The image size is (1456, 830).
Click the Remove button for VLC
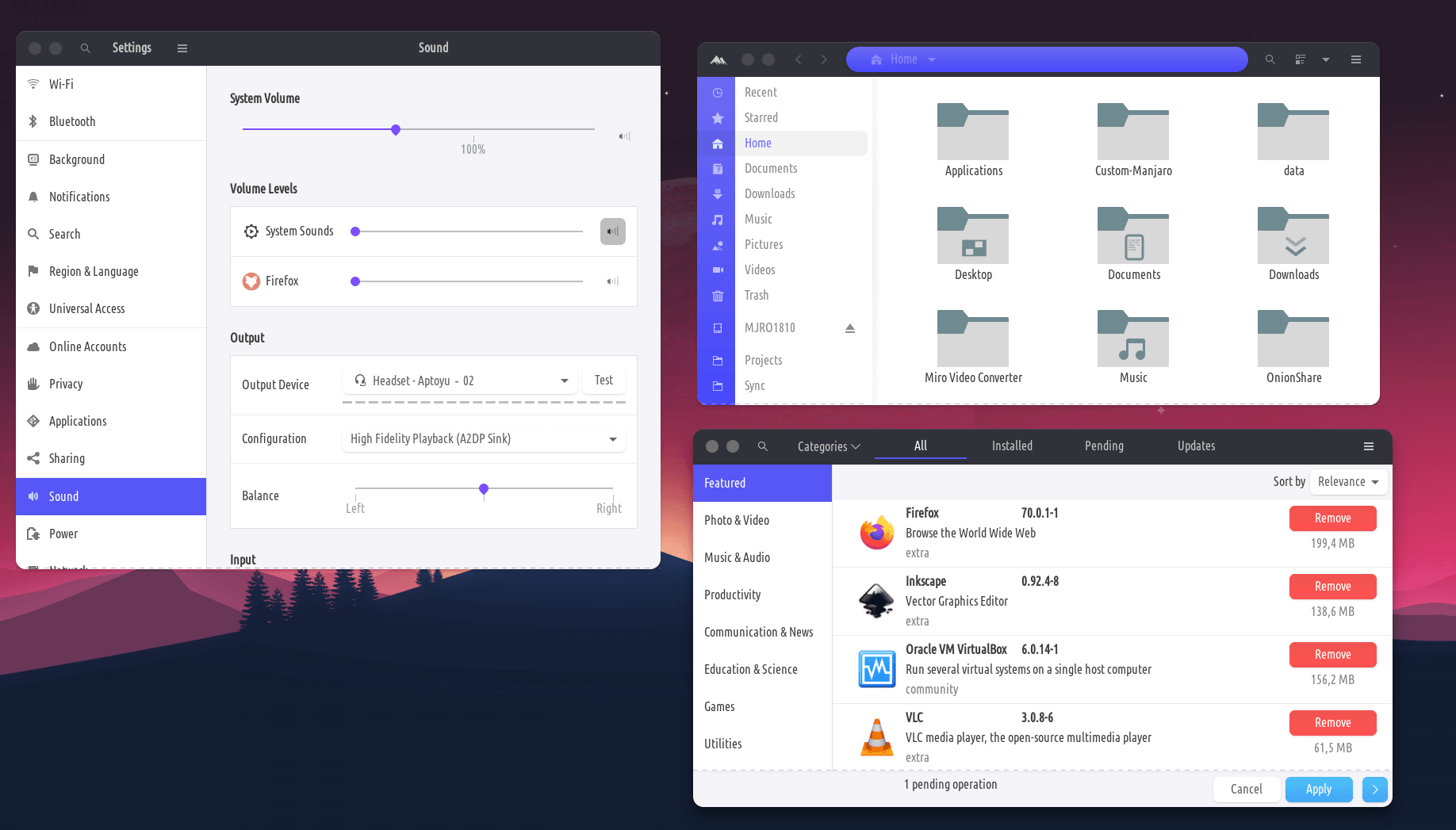tap(1332, 723)
